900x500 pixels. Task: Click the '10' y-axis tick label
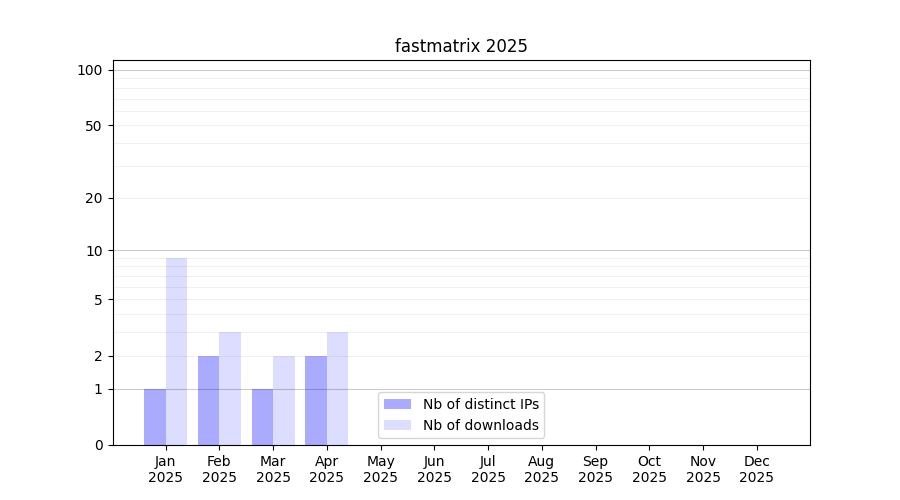94,251
